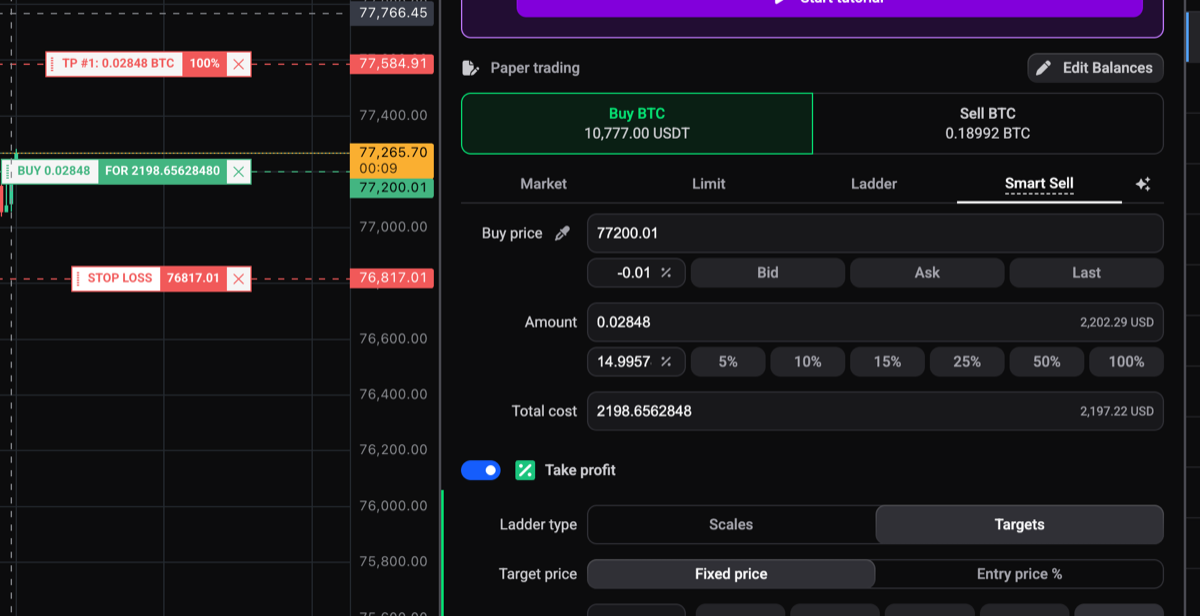Screen dimensions: 1200x616
Task: Select the Buy BTC side
Action: point(637,124)
